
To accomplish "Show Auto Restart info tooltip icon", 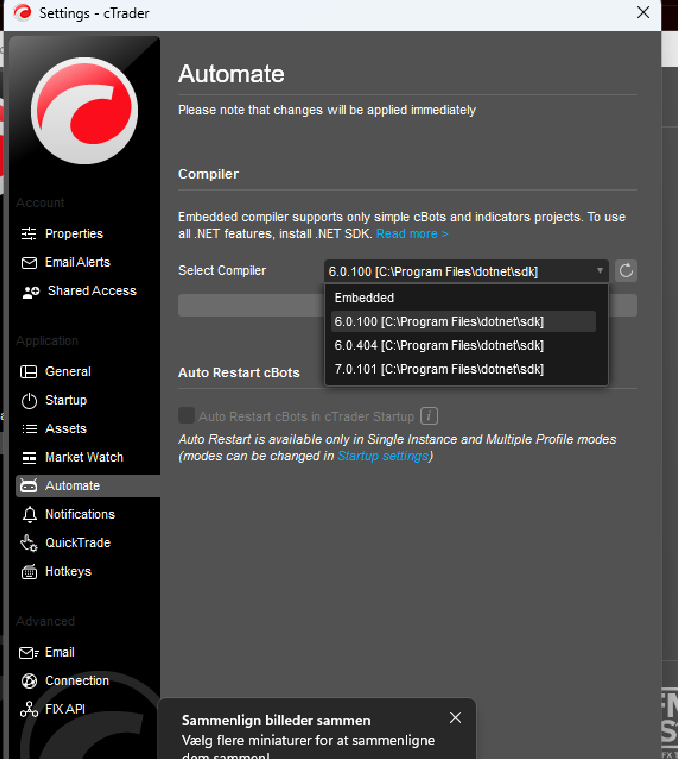I will (429, 416).
